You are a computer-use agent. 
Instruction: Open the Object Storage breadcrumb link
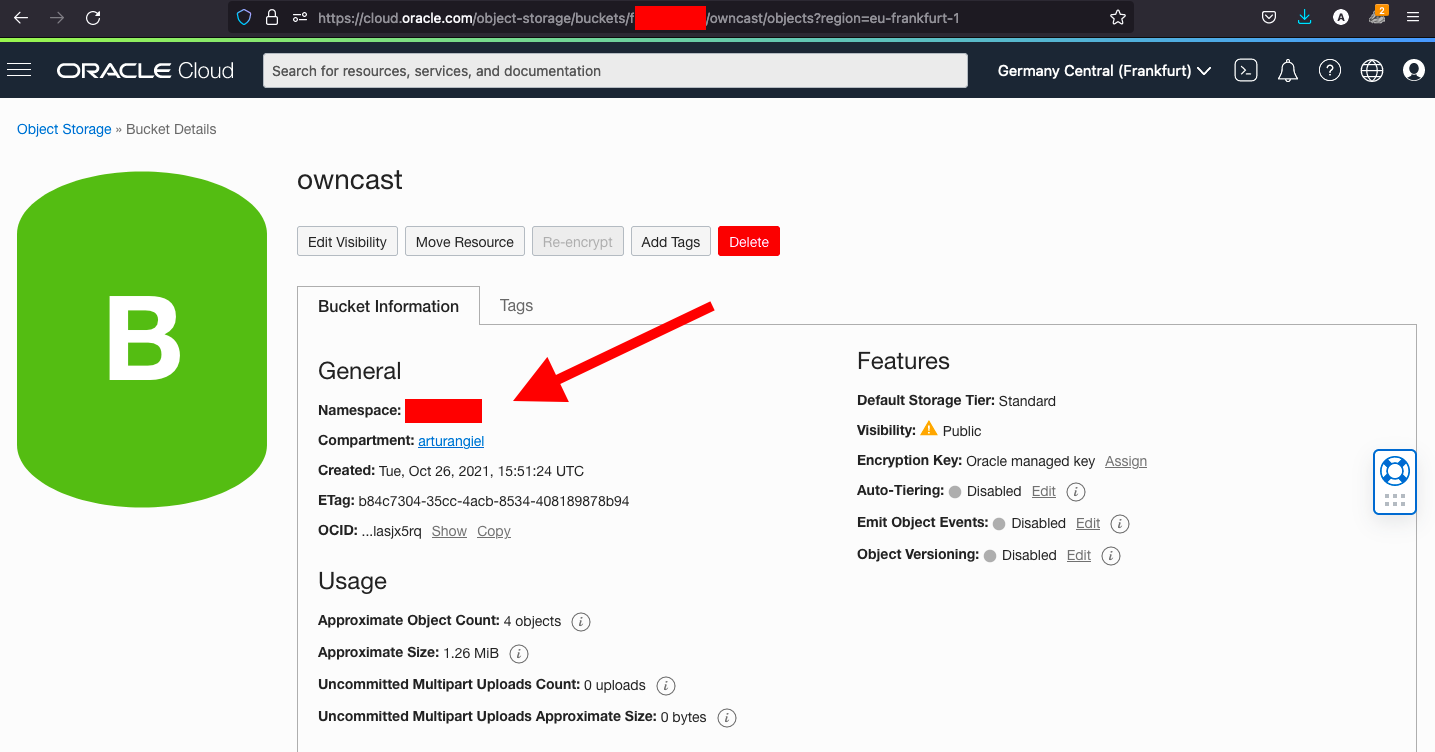pyautogui.click(x=64, y=129)
